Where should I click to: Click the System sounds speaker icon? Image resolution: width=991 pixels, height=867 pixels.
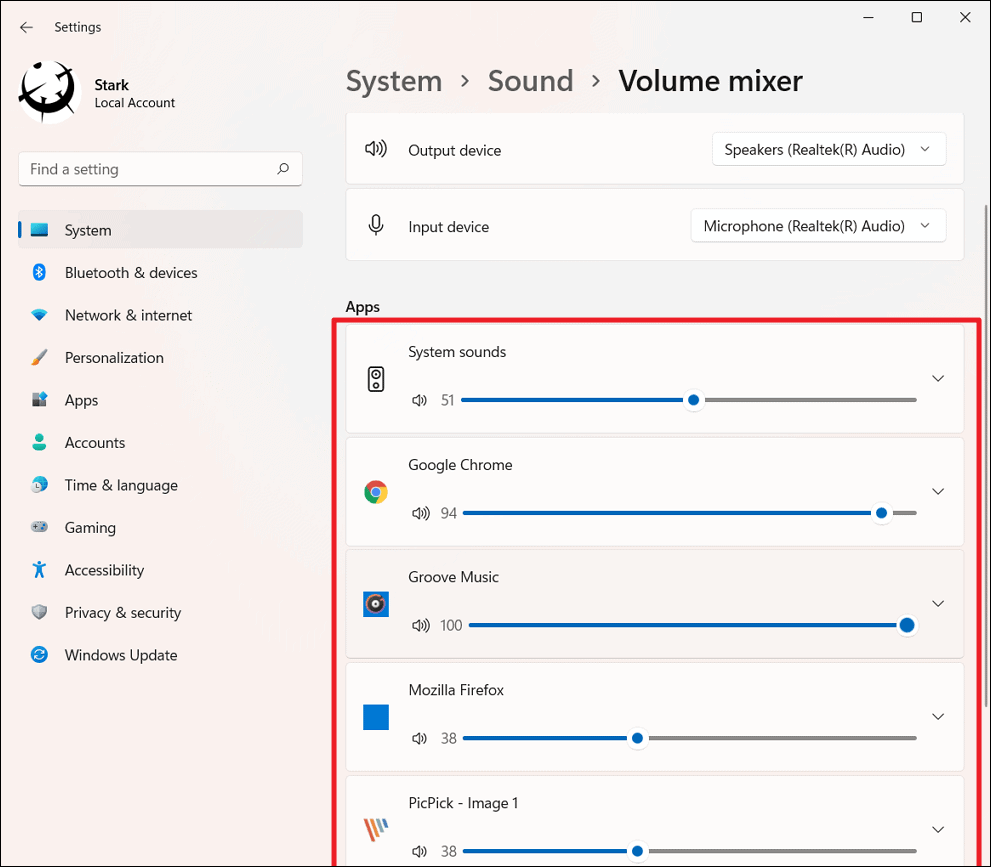tap(376, 378)
